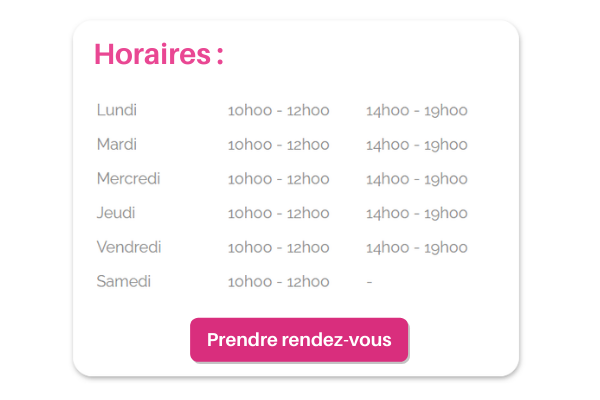This screenshot has width=600, height=400.
Task: Click Vendredi morning hours 10h00 - 12h00
Action: (278, 247)
